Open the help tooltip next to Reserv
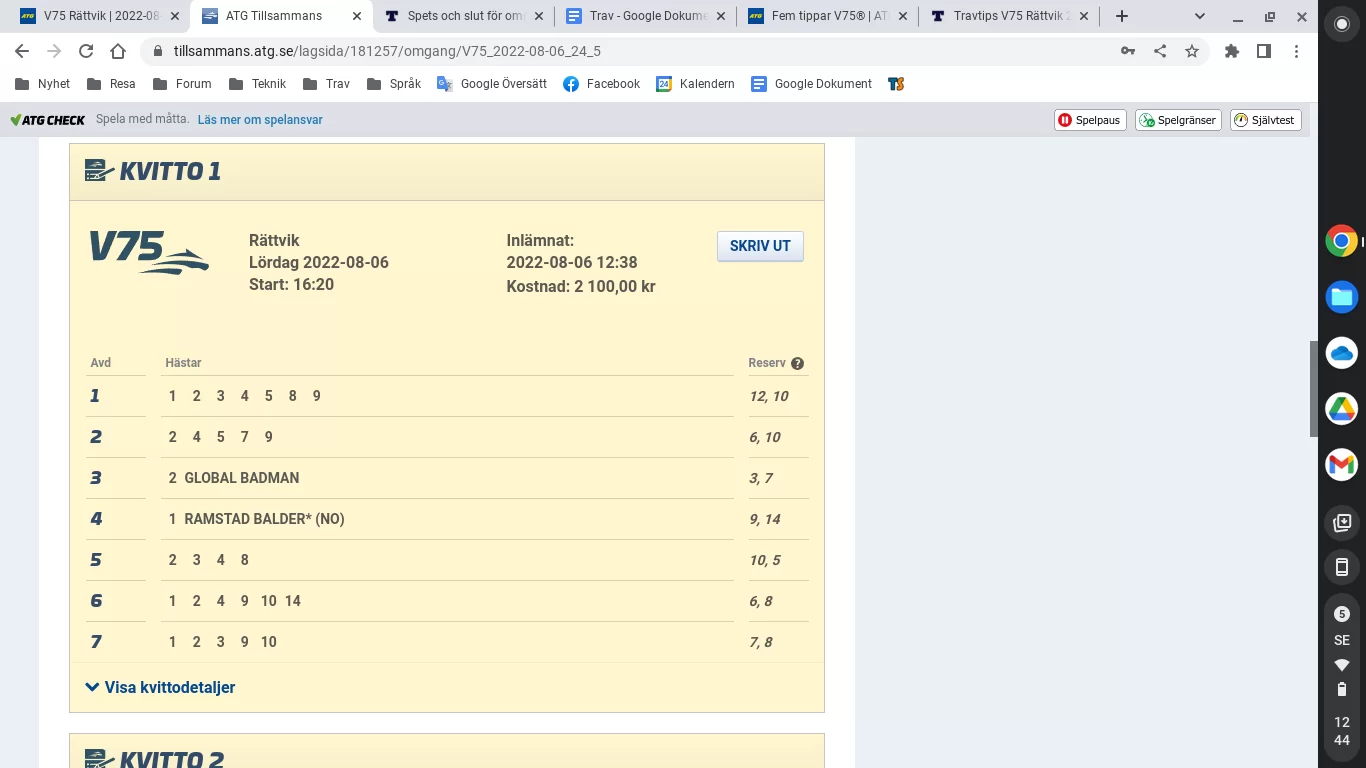Viewport: 1366px width, 768px height. 797,363
